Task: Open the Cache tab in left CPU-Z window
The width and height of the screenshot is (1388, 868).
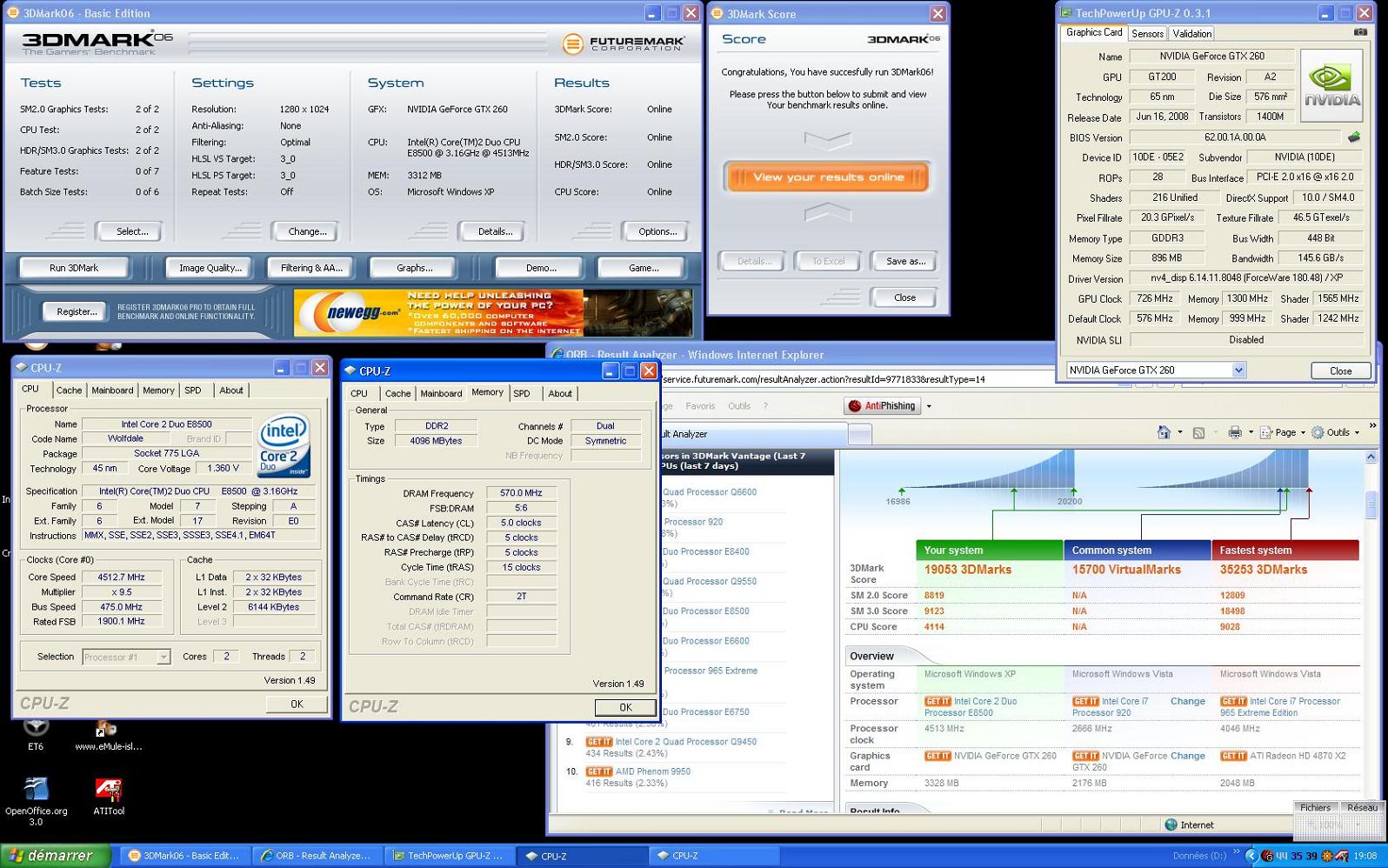Action: click(69, 391)
